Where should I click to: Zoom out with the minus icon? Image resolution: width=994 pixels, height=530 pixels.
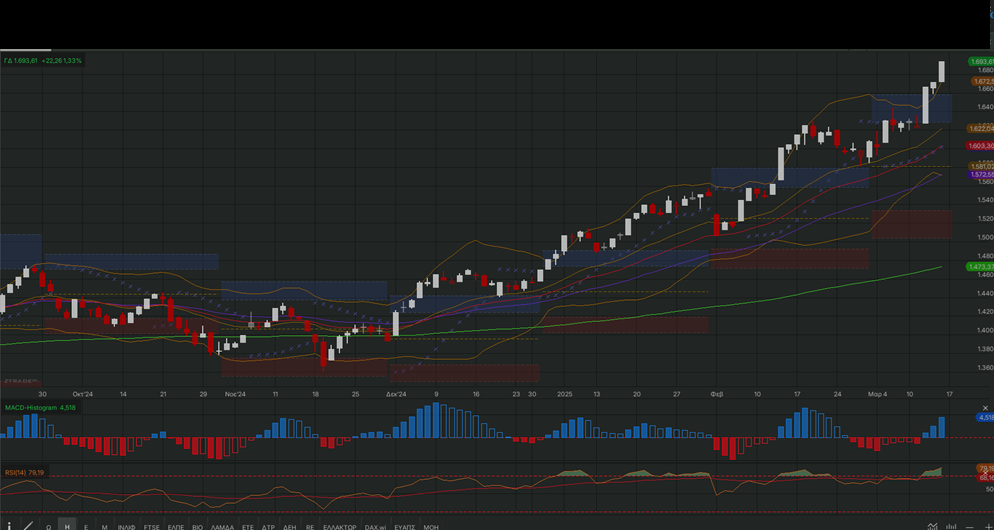click(x=969, y=527)
